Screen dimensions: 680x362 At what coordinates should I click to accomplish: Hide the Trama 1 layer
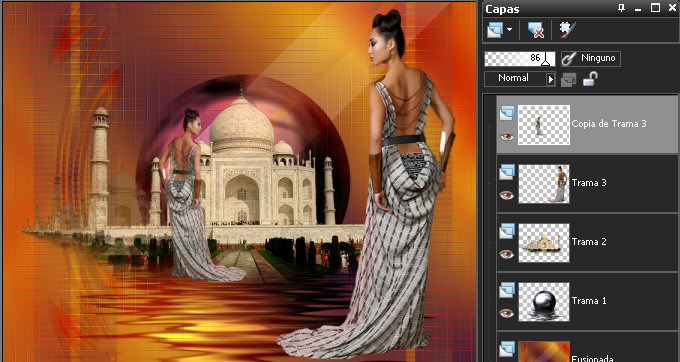506,313
